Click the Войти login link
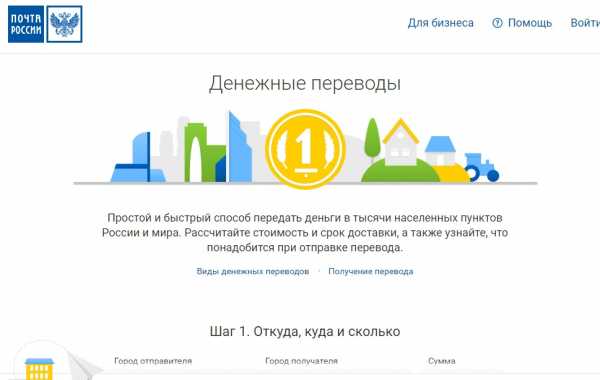This screenshot has width=600, height=380. (x=585, y=23)
